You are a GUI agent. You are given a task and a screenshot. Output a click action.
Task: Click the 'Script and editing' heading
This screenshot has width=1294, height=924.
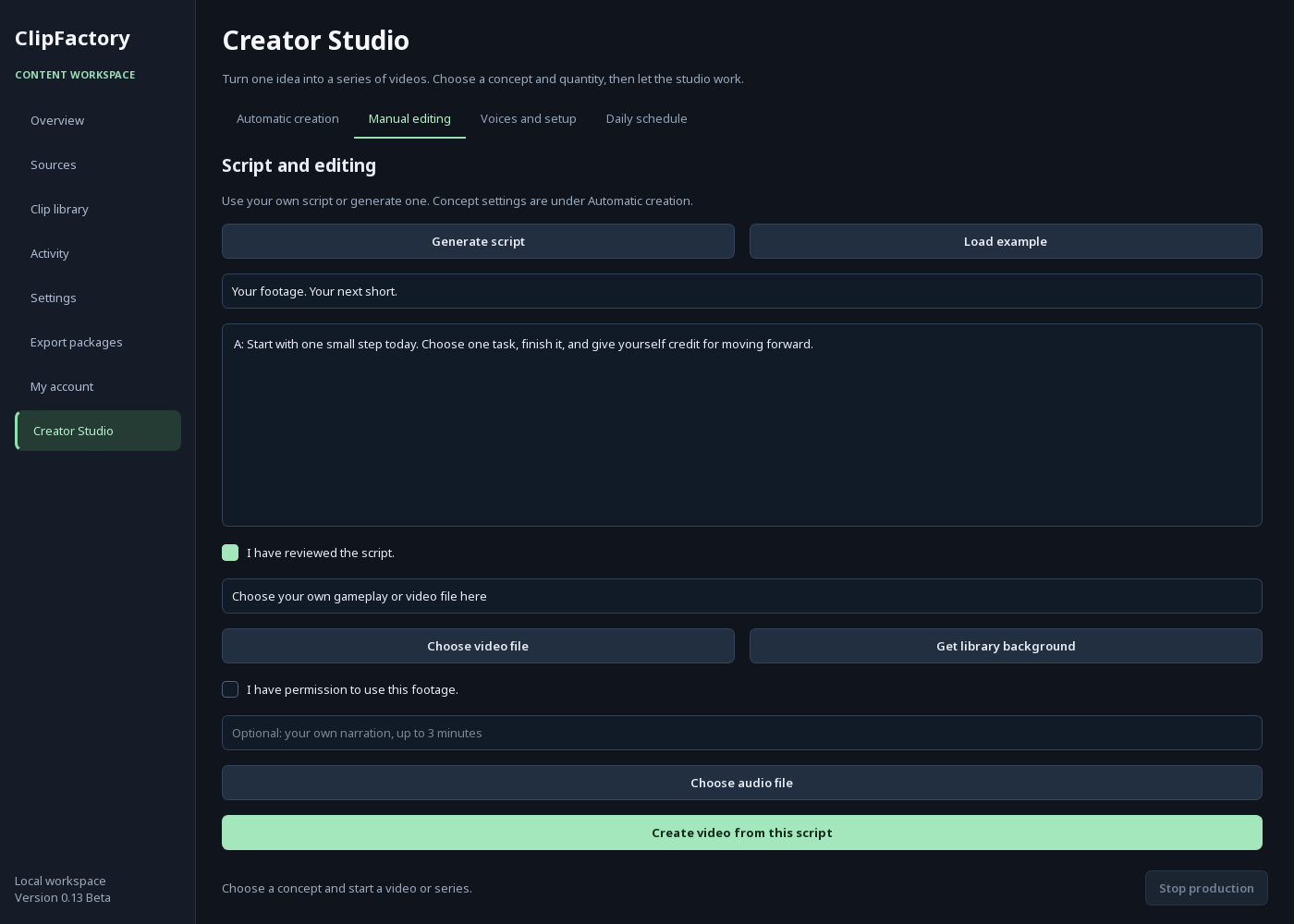[x=299, y=165]
